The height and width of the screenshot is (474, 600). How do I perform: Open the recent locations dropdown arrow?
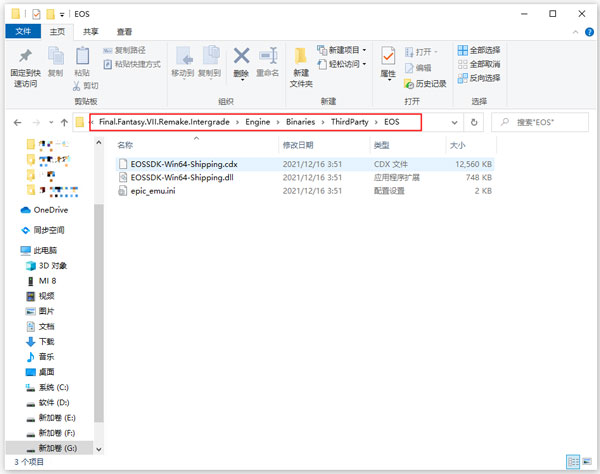51,122
